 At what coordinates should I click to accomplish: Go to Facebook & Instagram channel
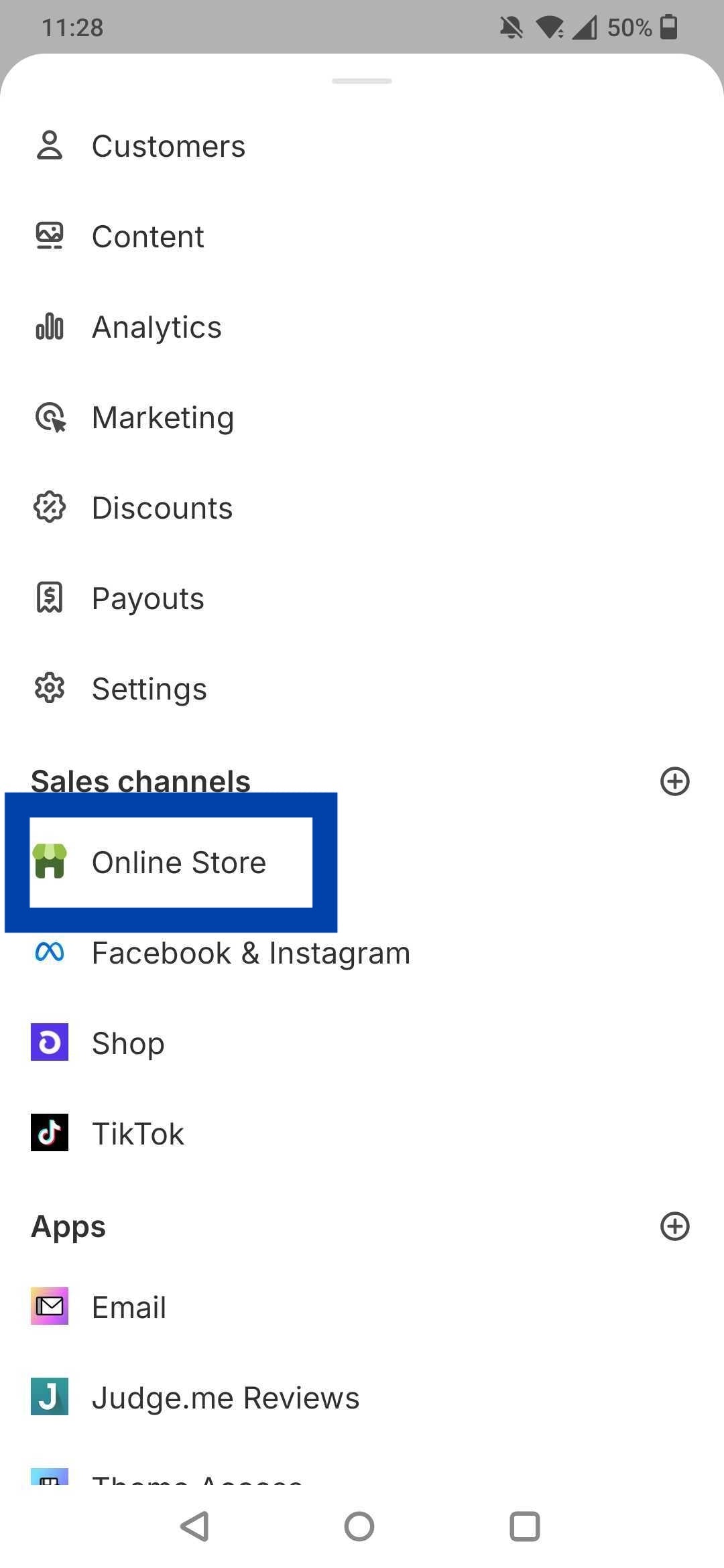click(251, 953)
